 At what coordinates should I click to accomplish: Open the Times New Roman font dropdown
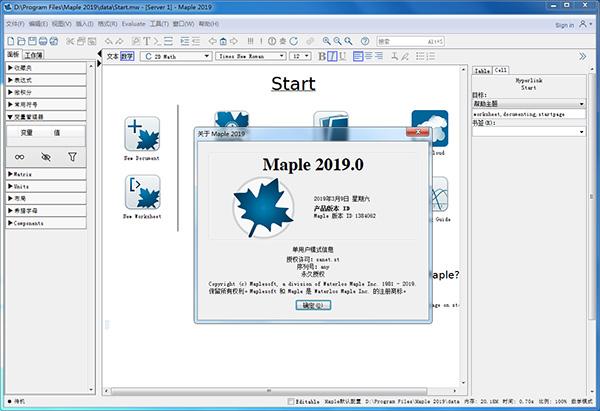(251, 56)
